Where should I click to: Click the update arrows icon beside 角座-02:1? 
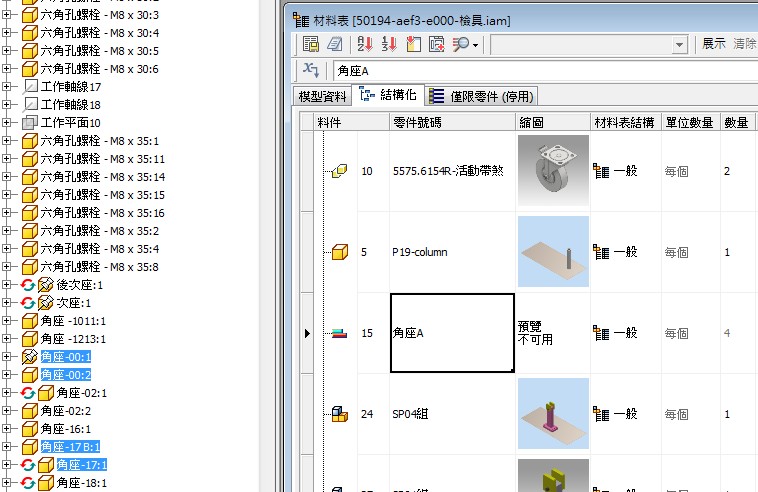[28, 393]
